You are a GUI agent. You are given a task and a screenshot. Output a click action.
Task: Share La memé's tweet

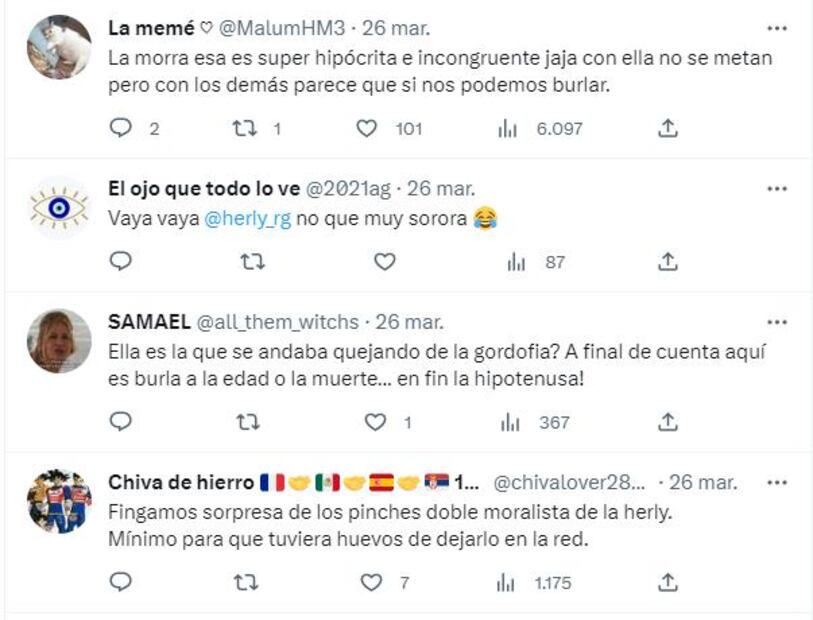(669, 128)
